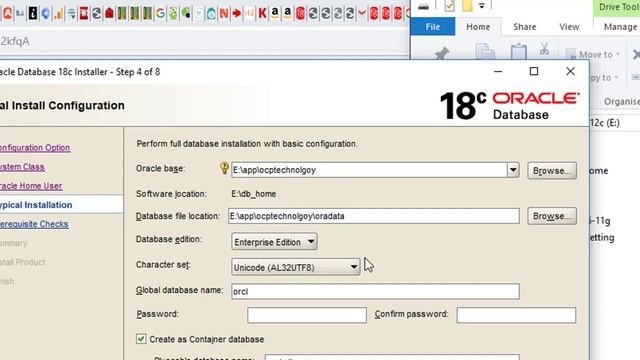Viewport: 640px width, 360px height.
Task: Open the Database edition dropdown
Action: pyautogui.click(x=274, y=242)
